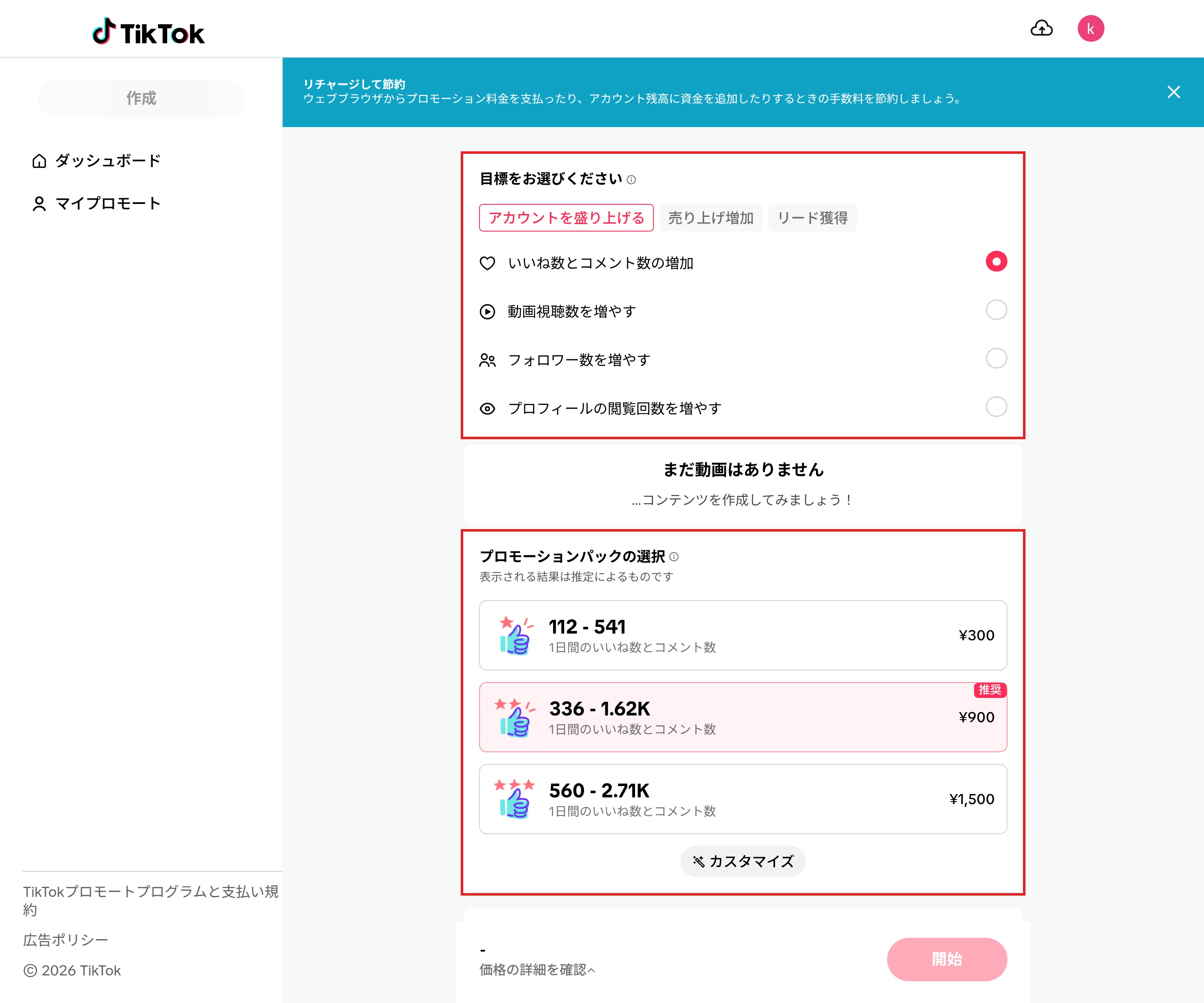Screen dimensions: 1204x1003
Task: Expand 価格の詳細を確認 price details
Action: 537,970
